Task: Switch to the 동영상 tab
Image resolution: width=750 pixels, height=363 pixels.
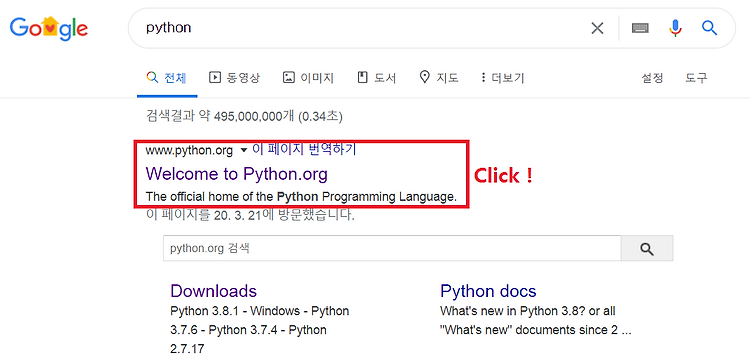Action: point(234,77)
